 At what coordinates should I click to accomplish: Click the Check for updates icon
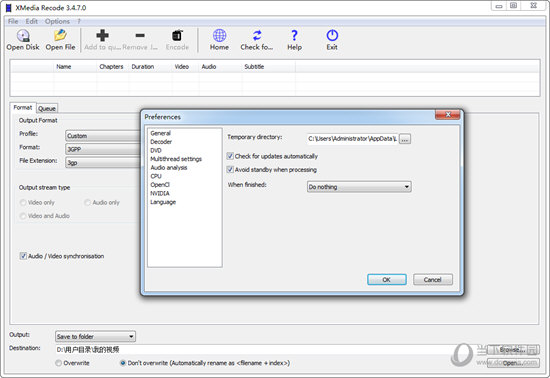[x=257, y=35]
